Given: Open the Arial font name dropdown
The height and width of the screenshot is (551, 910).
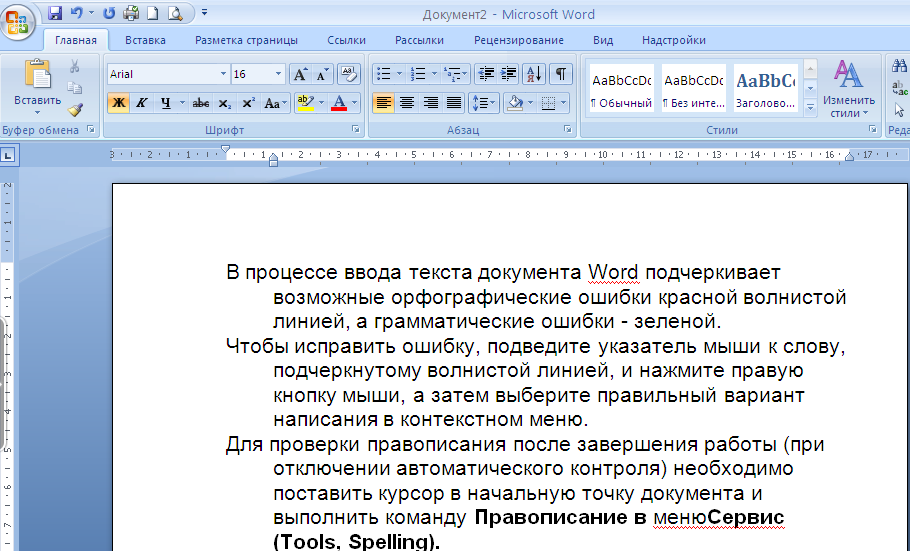Looking at the screenshot, I should tap(223, 74).
